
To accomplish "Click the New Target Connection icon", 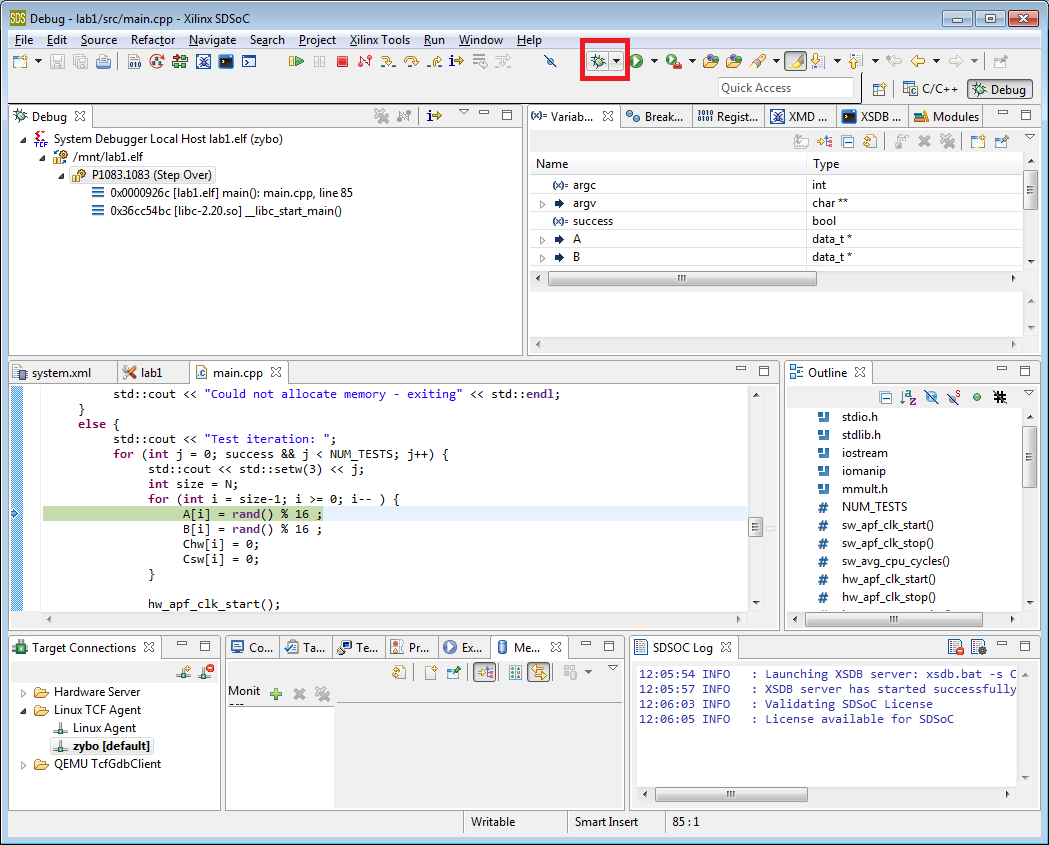I will pos(183,672).
